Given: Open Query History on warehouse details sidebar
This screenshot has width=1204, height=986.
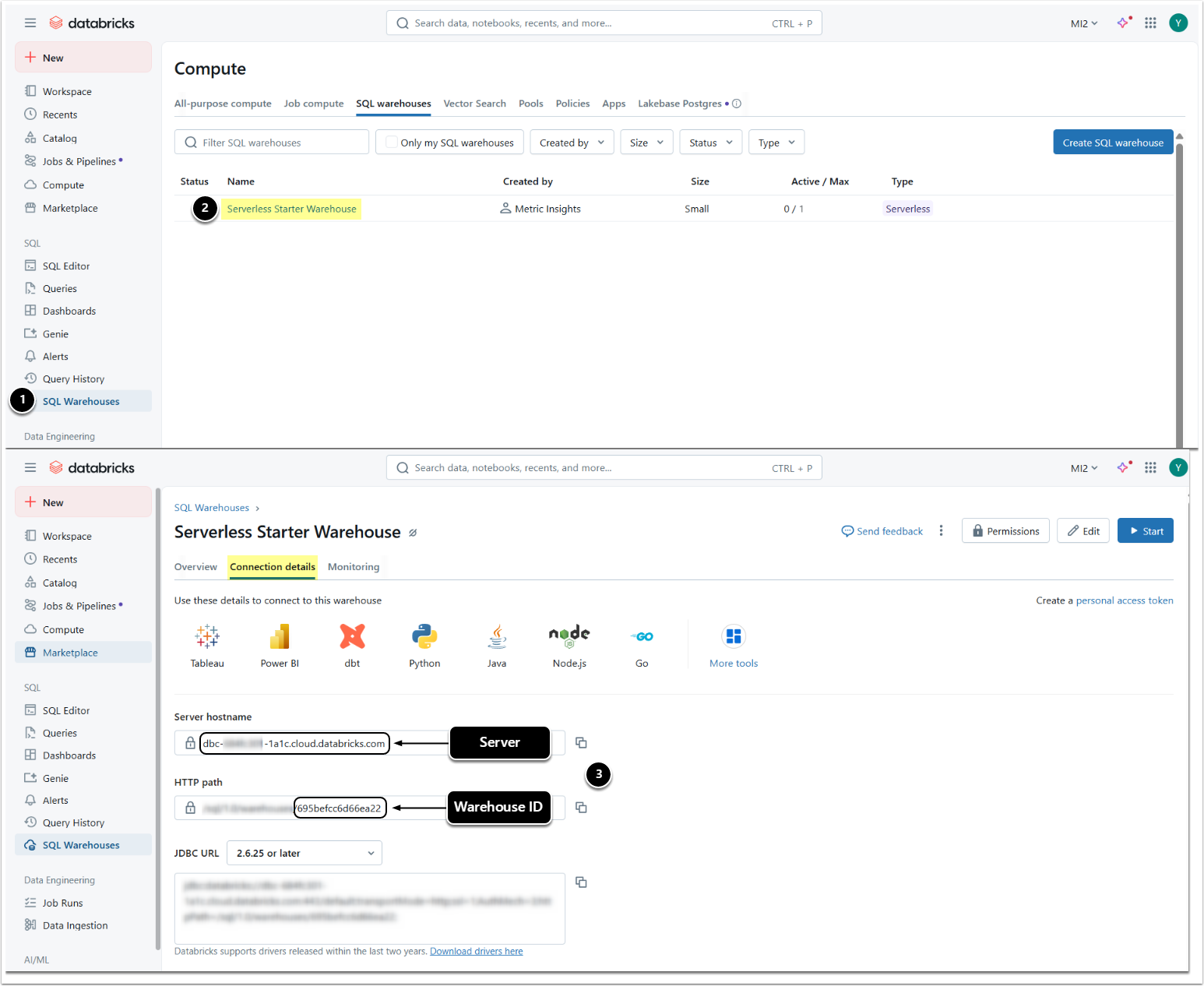Looking at the screenshot, I should click(x=73, y=822).
